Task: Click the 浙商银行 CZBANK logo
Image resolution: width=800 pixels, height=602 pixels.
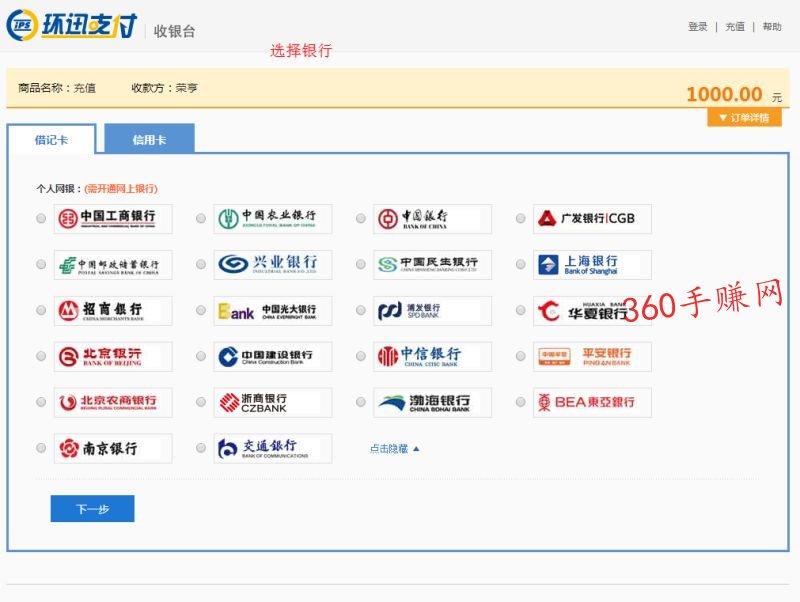Action: [272, 403]
